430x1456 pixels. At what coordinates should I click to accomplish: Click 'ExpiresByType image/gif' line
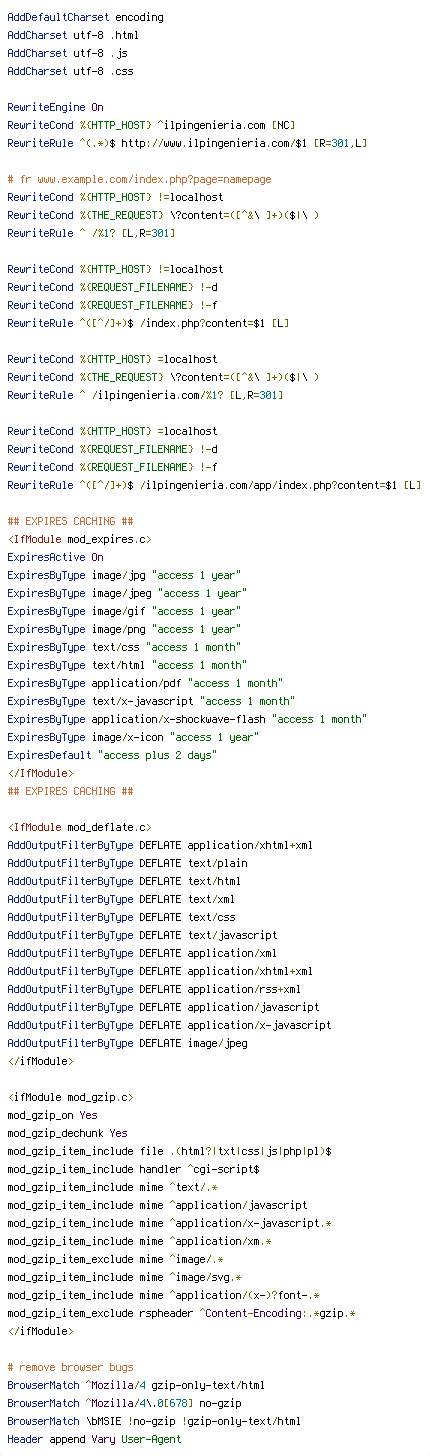click(x=124, y=611)
